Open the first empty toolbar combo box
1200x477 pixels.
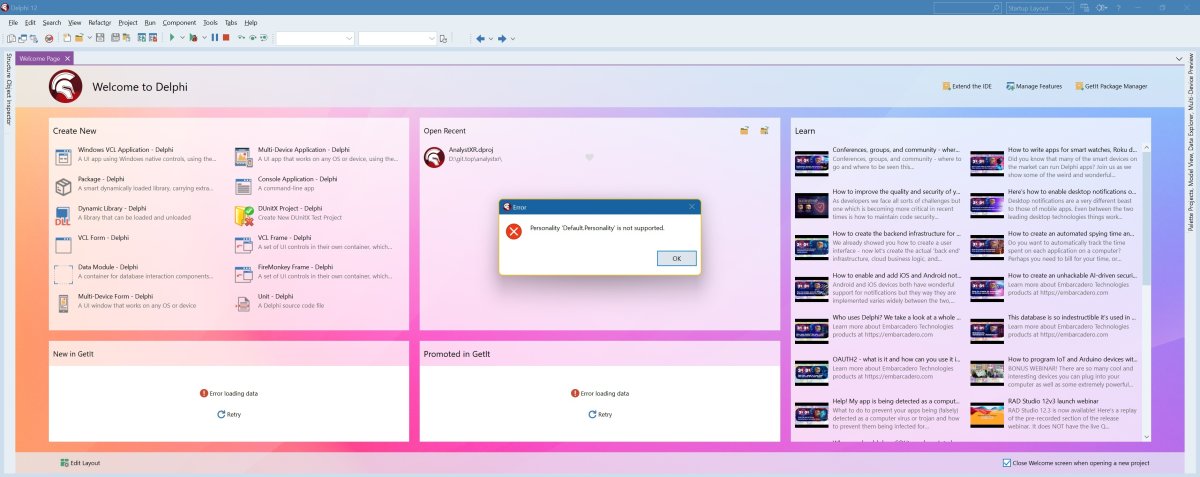point(315,38)
